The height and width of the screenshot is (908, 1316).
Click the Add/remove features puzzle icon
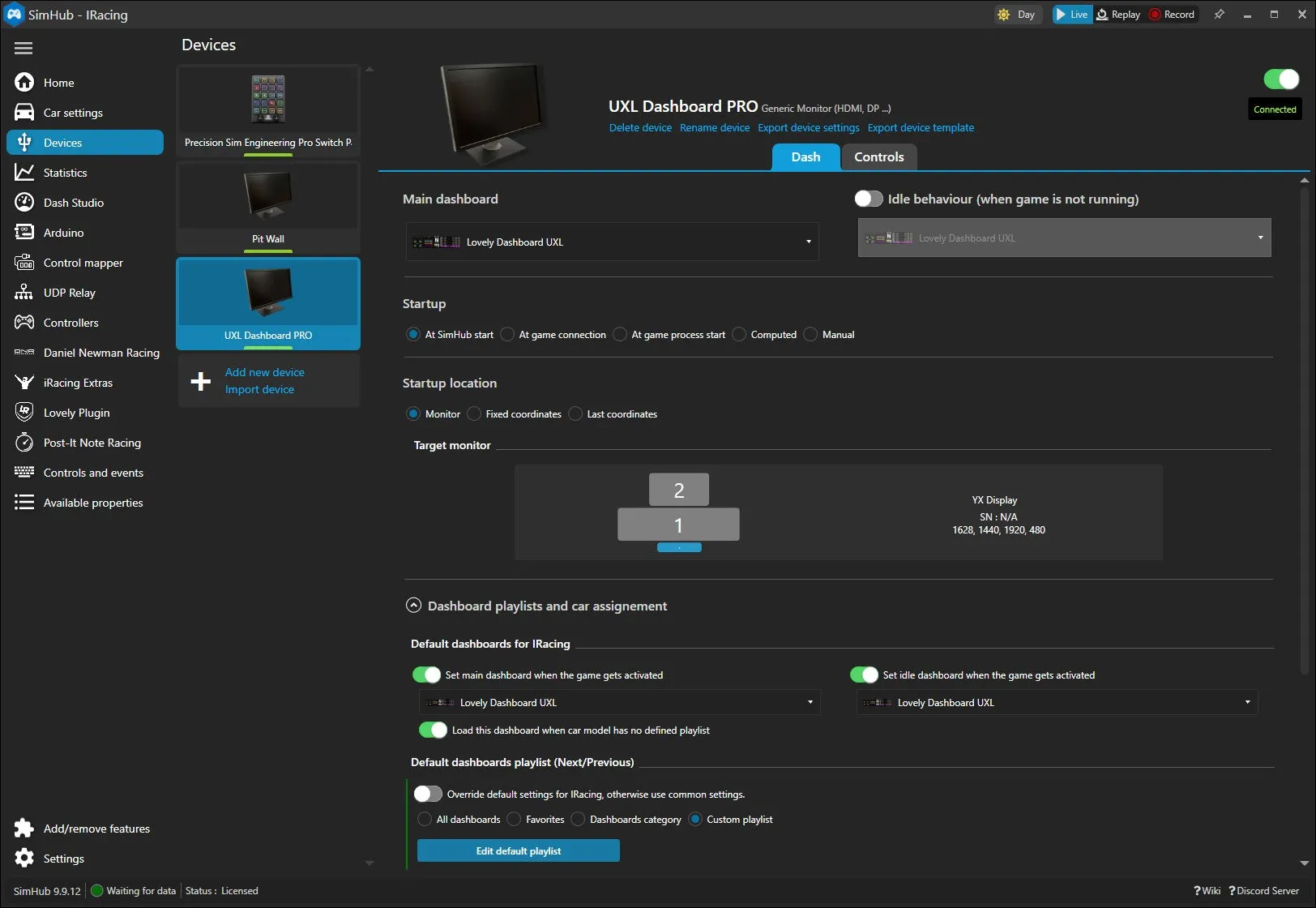click(24, 829)
